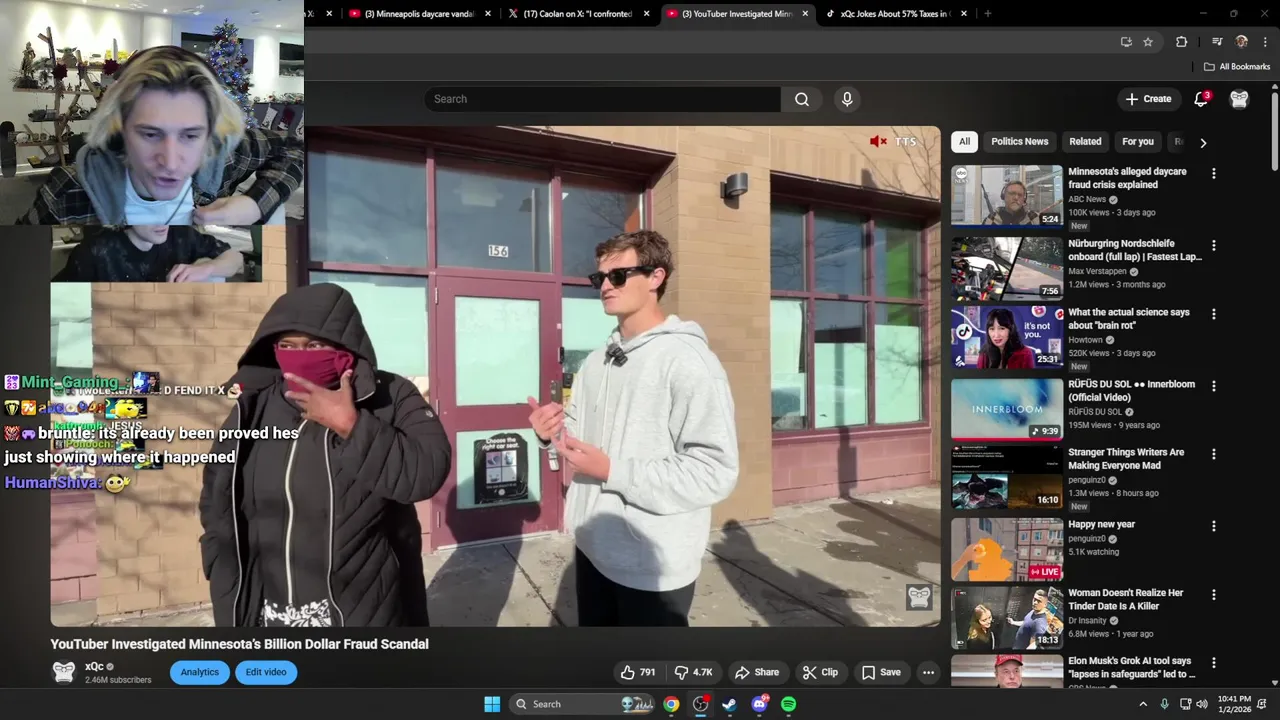Open options menu for RÜFÜS DU SOL Innerbloom video
The height and width of the screenshot is (720, 1280).
pyautogui.click(x=1214, y=386)
